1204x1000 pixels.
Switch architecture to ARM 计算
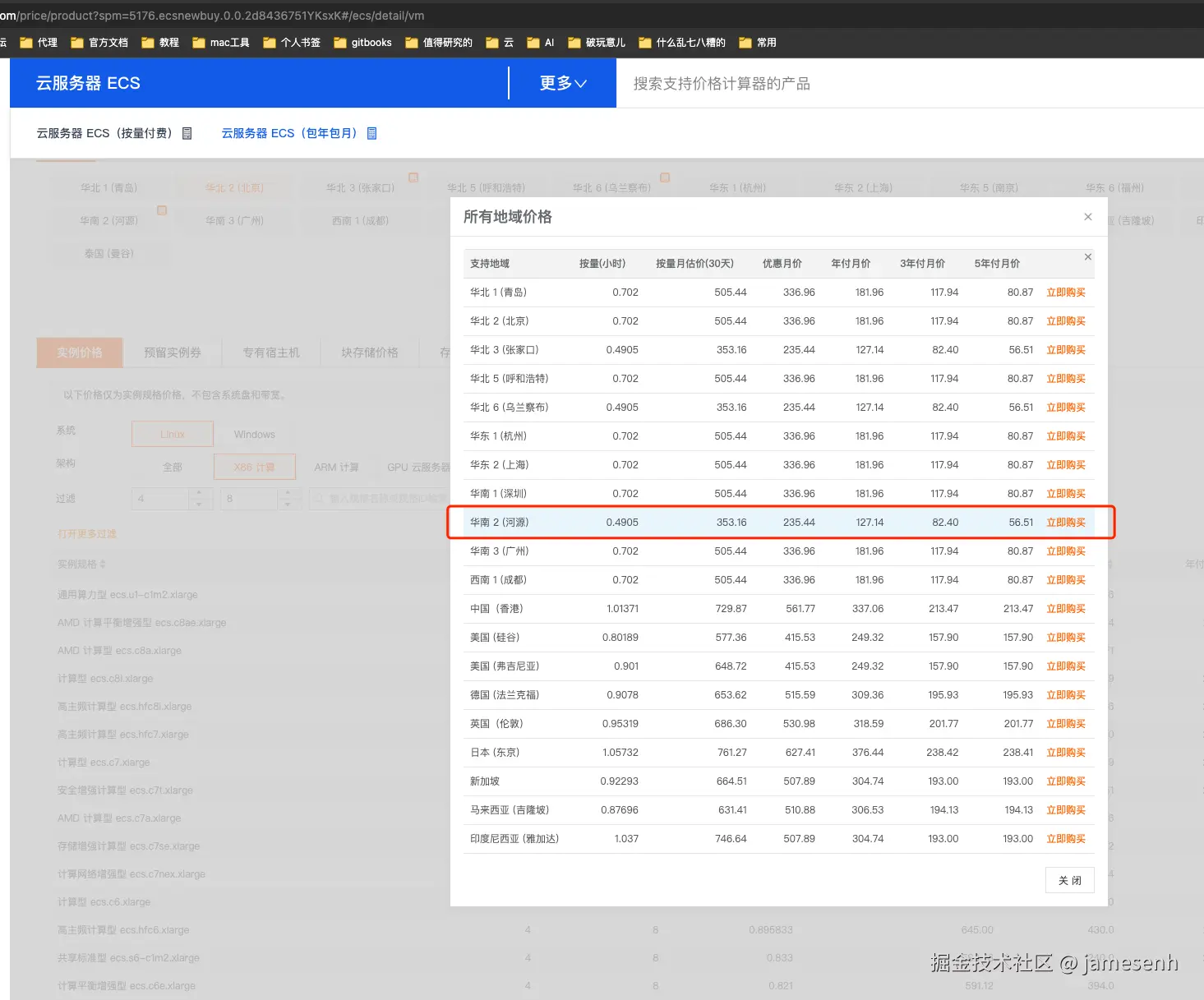tap(337, 467)
